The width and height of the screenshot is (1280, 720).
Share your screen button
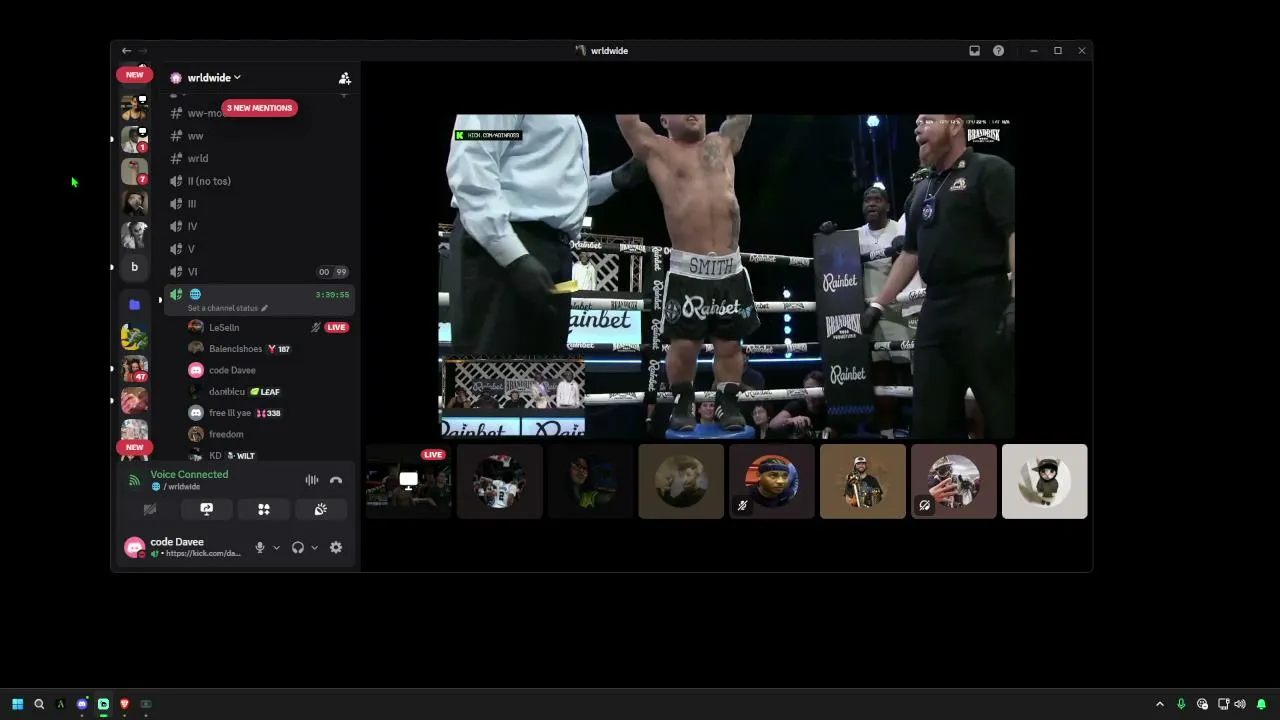pos(206,509)
